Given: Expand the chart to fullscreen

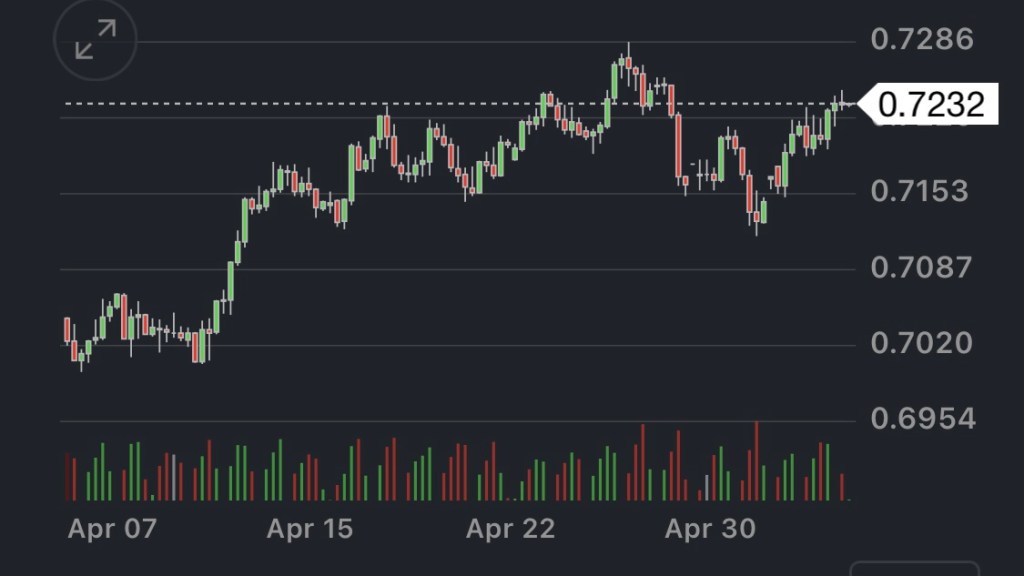Looking at the screenshot, I should (95, 40).
